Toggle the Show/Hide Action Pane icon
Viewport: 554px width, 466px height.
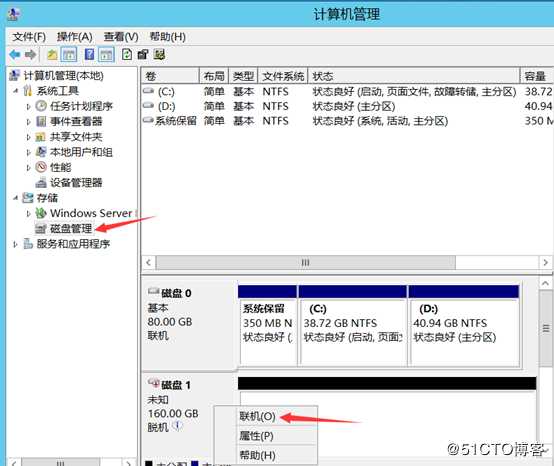coord(106,55)
